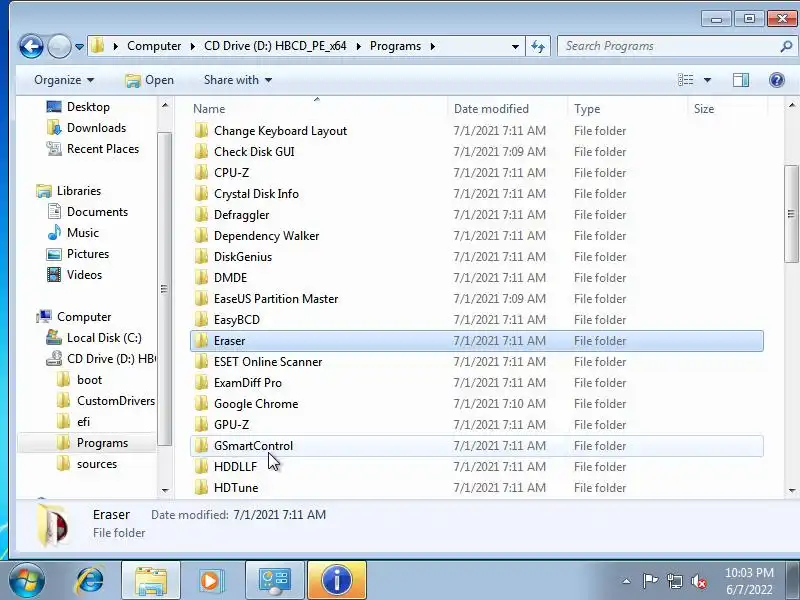Click the HDDLLF folder icon

(x=201, y=466)
